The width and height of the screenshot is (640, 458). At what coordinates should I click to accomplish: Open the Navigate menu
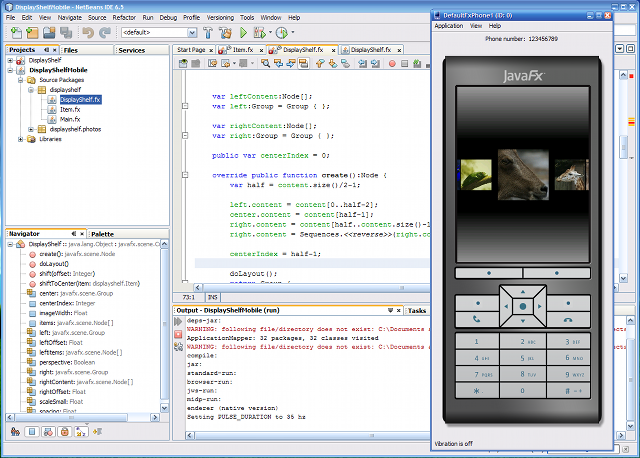[x=69, y=18]
